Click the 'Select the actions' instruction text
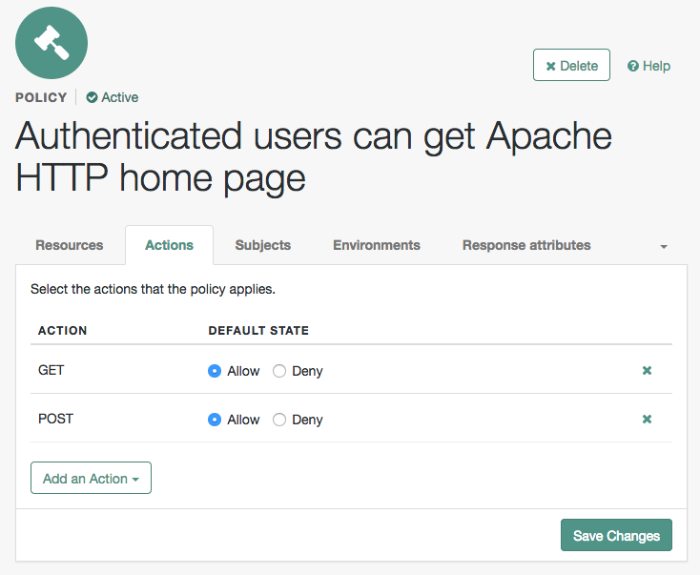 coord(153,289)
